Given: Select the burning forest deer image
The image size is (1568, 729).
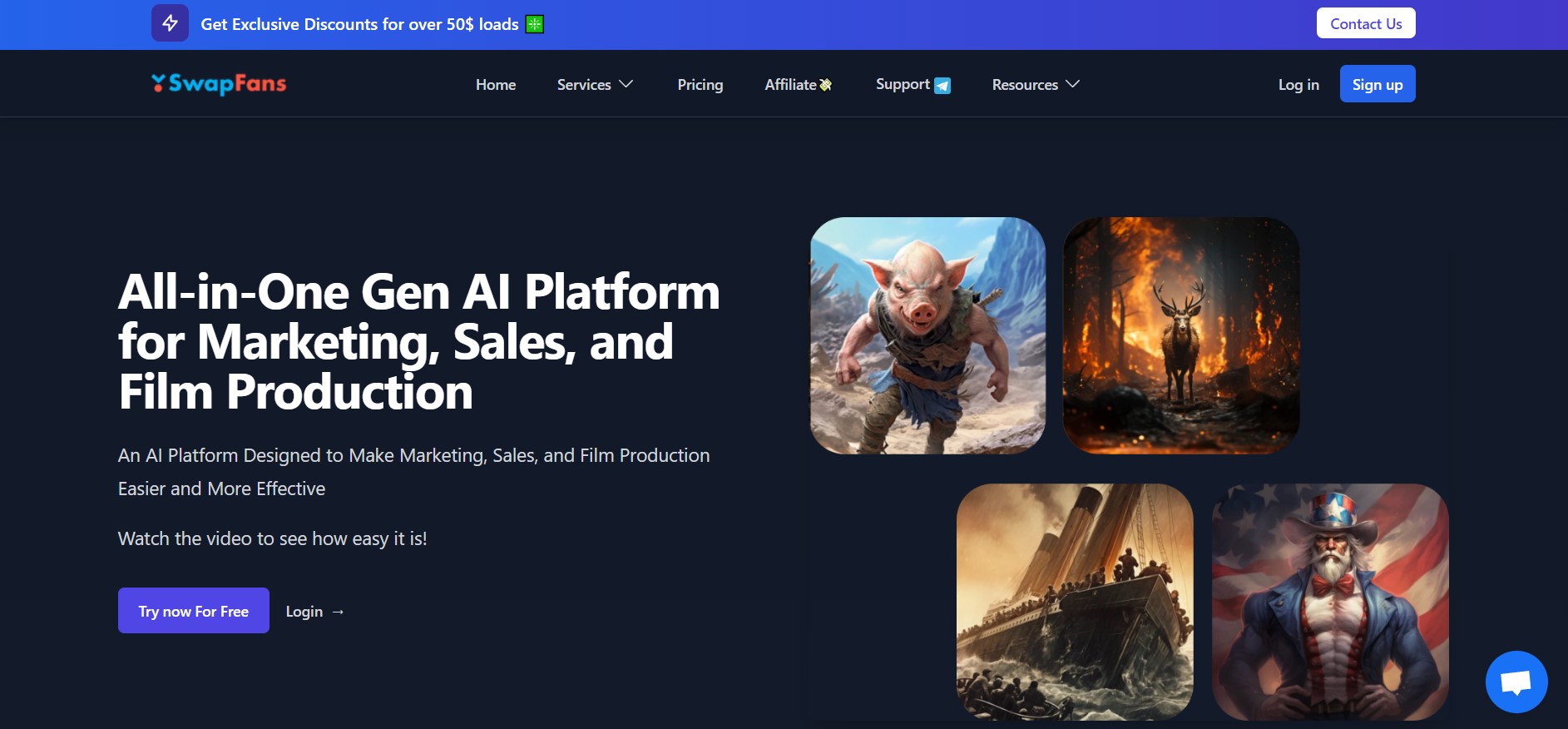Looking at the screenshot, I should pos(1180,335).
